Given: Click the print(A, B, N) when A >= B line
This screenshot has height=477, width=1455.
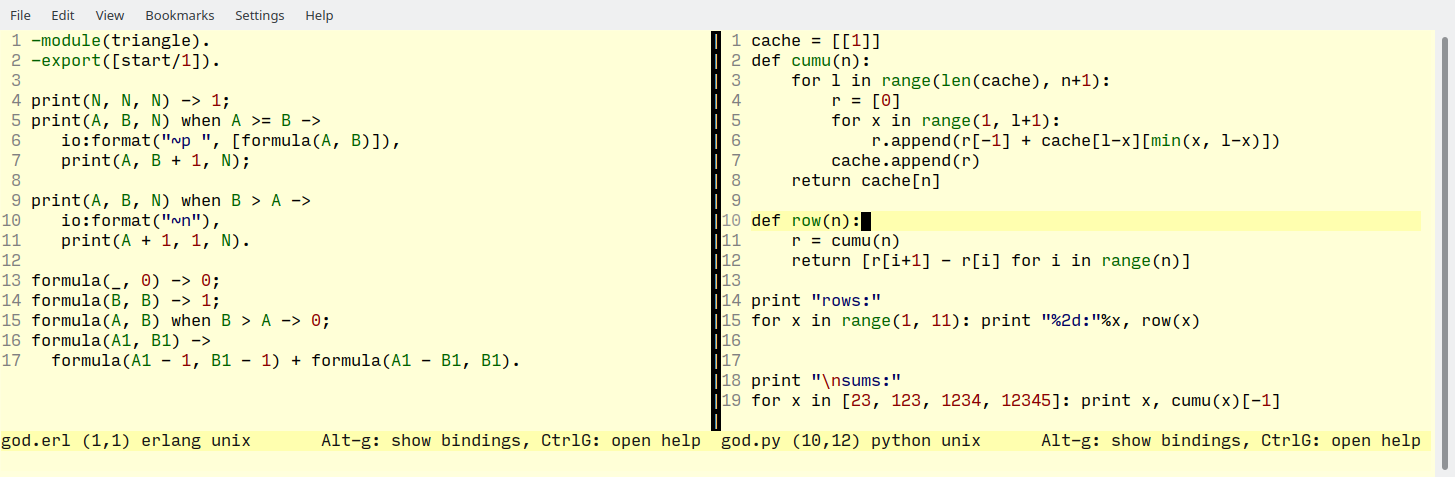Looking at the screenshot, I should coord(176,121).
